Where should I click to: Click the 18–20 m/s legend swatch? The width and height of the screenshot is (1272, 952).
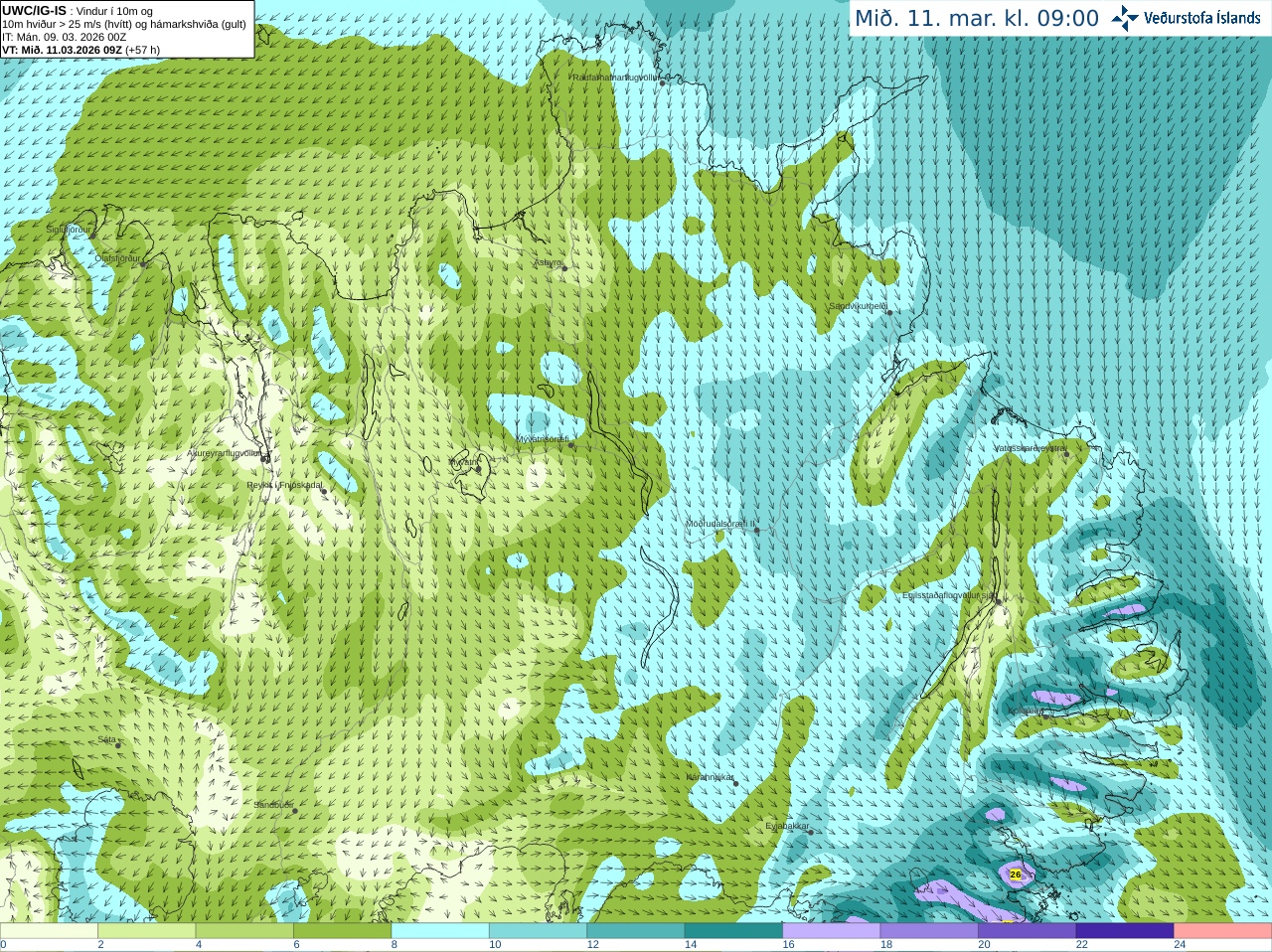(930, 931)
